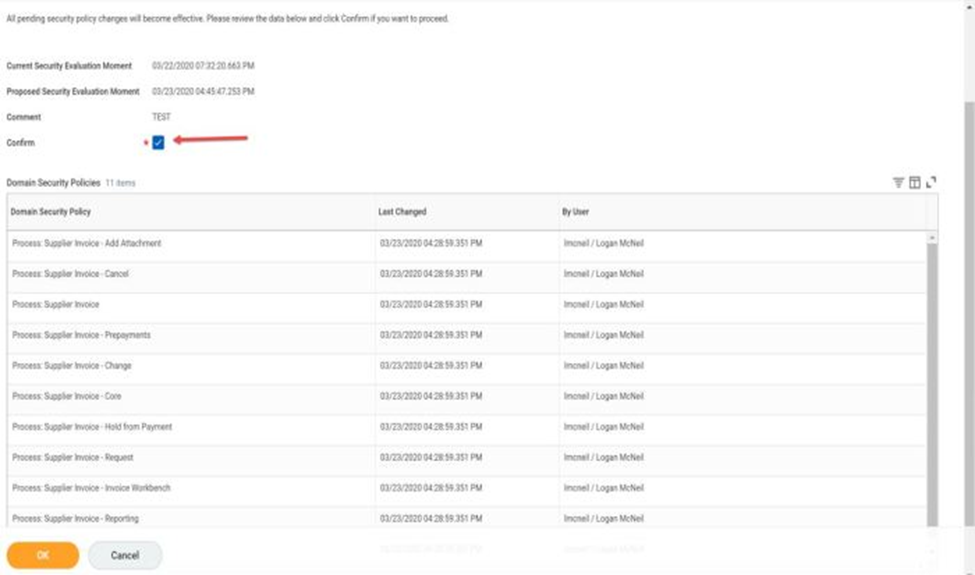975x575 pixels.
Task: Click the TEST comment value
Action: 161,117
